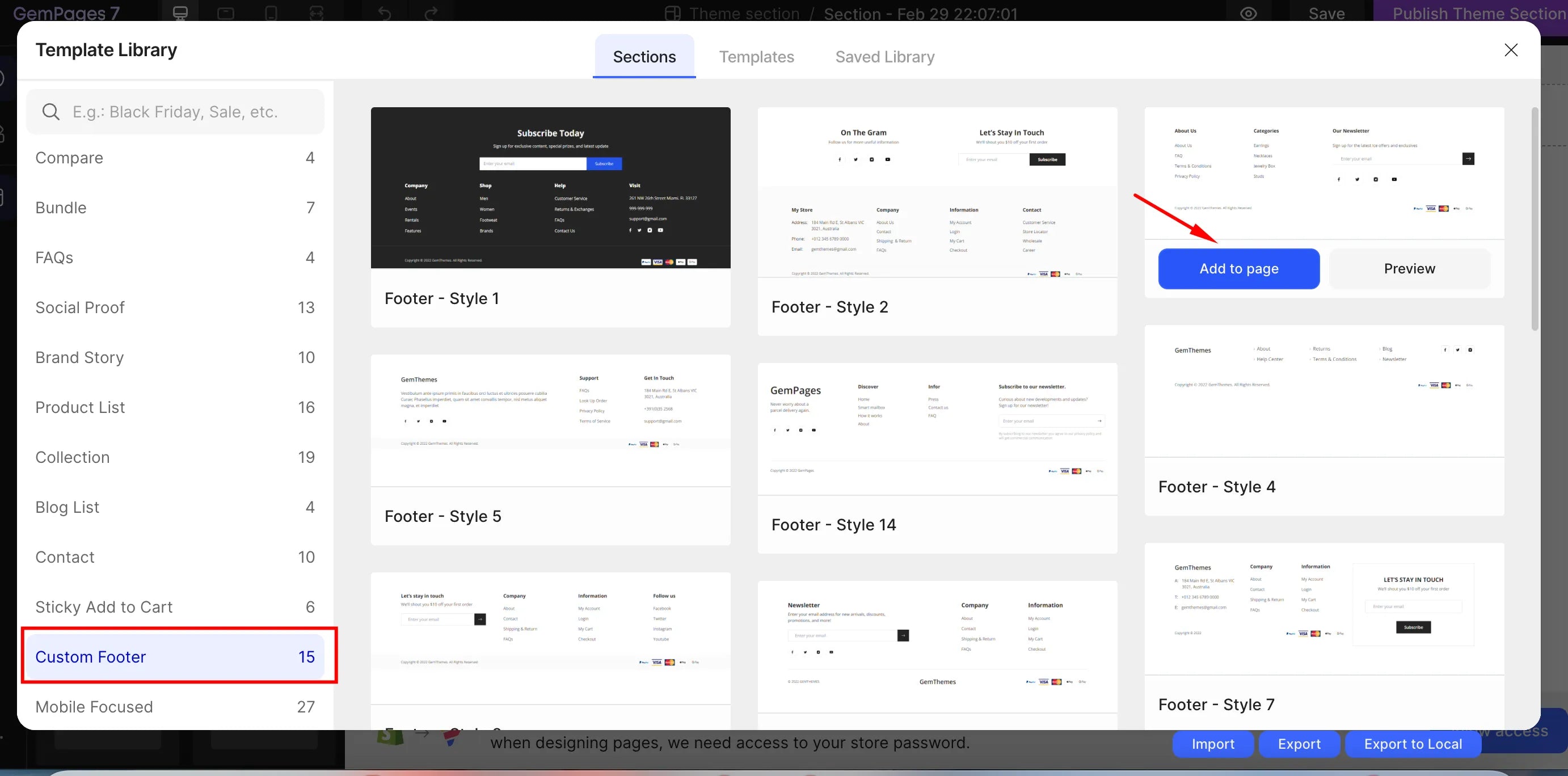
Task: Select the Bundle category
Action: point(175,208)
